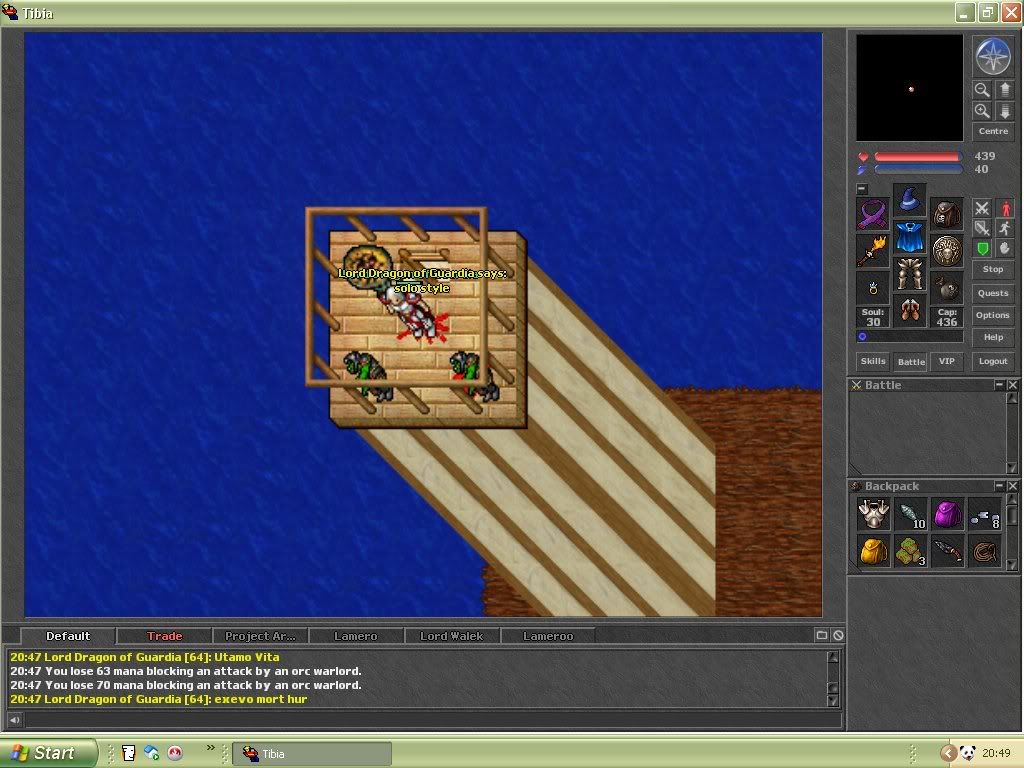Select the stack of 10 fish in the Backpack
Viewport: 1024px width, 768px height.
[x=910, y=514]
